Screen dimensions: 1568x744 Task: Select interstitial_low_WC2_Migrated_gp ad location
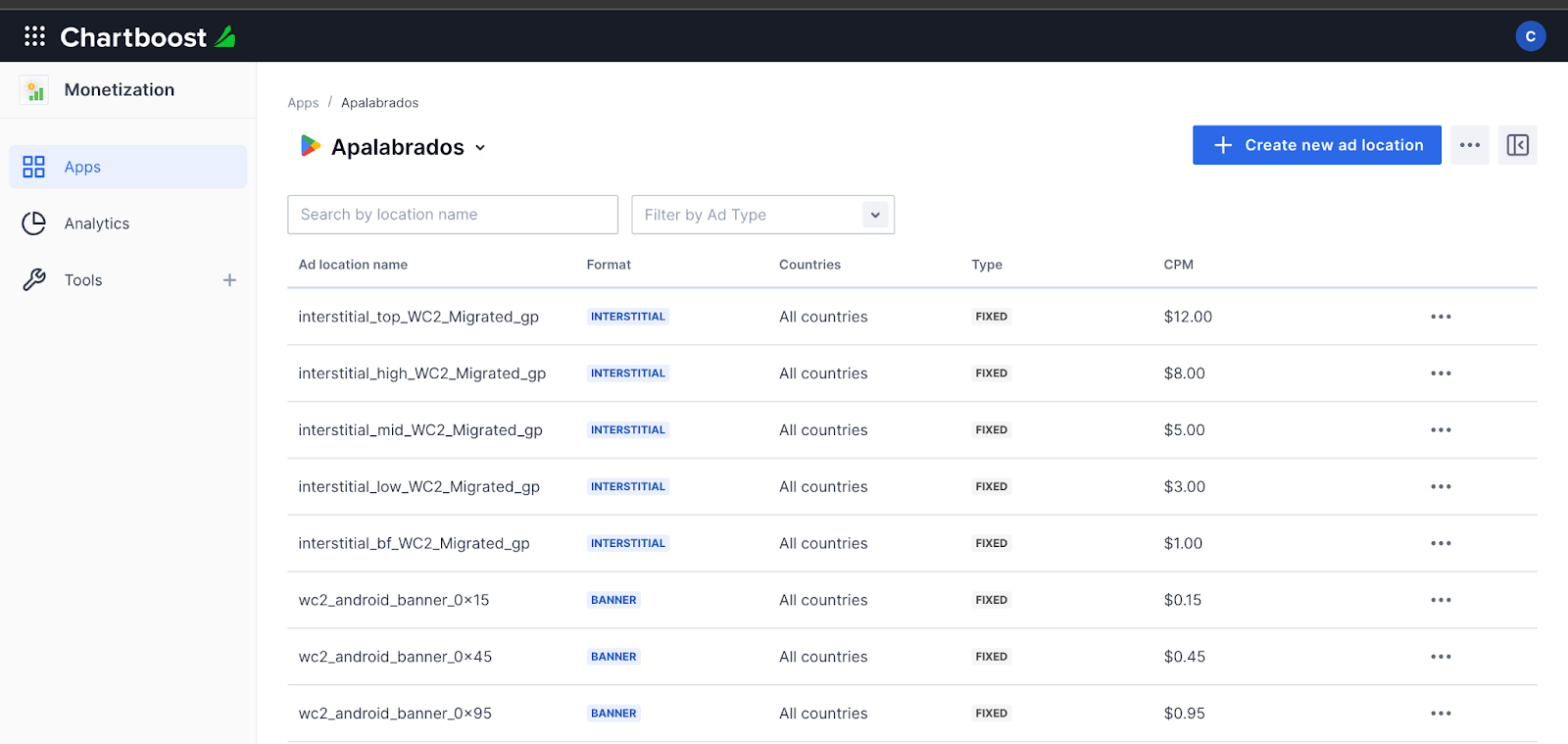coord(419,487)
